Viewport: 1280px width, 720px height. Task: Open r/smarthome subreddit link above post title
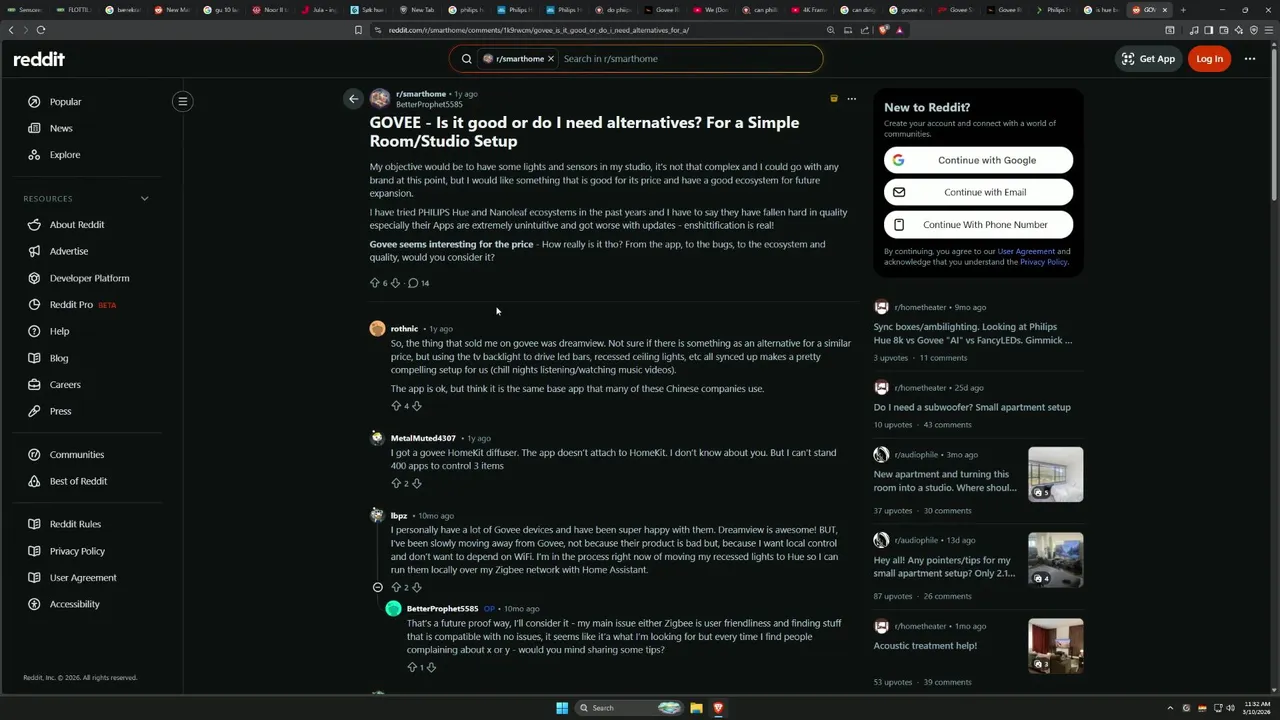420,94
